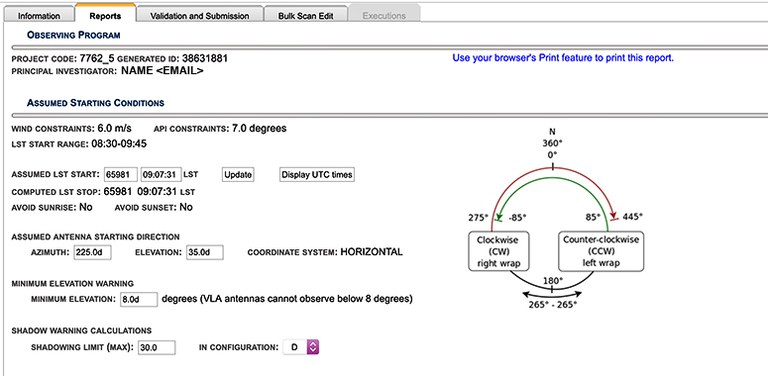Image resolution: width=768 pixels, height=376 pixels.
Task: Click the Shadowing Limit (Max) field
Action: 157,348
